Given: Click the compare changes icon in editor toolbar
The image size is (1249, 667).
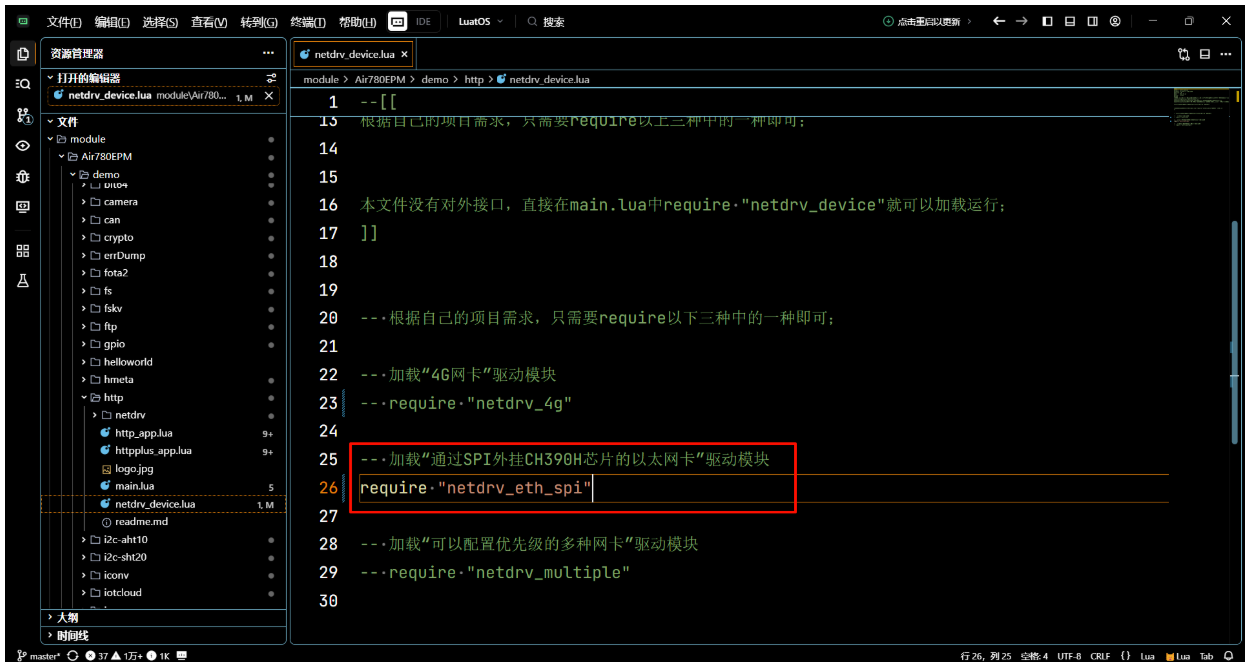Looking at the screenshot, I should pyautogui.click(x=1184, y=54).
